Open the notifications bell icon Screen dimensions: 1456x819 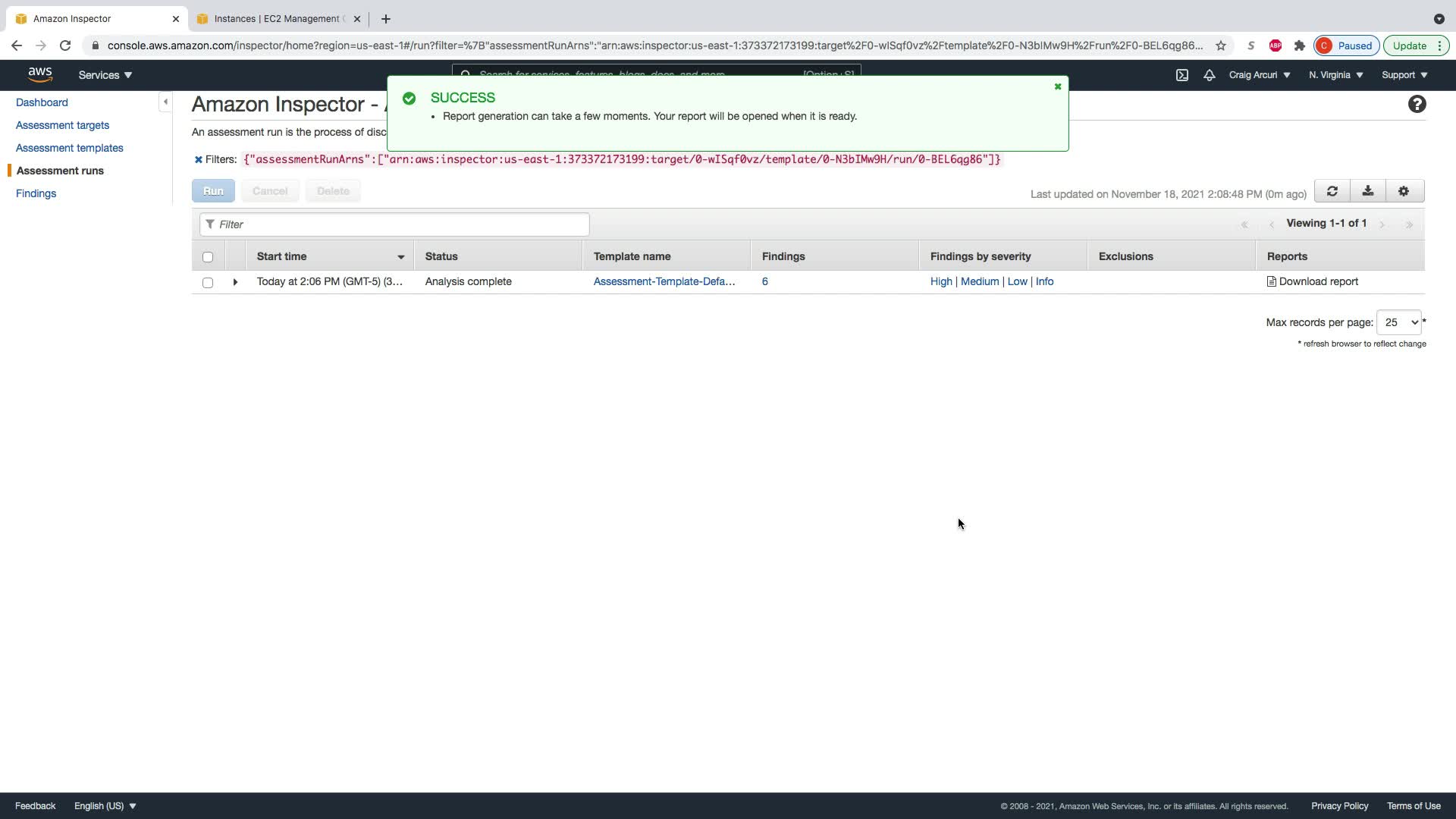point(1209,75)
